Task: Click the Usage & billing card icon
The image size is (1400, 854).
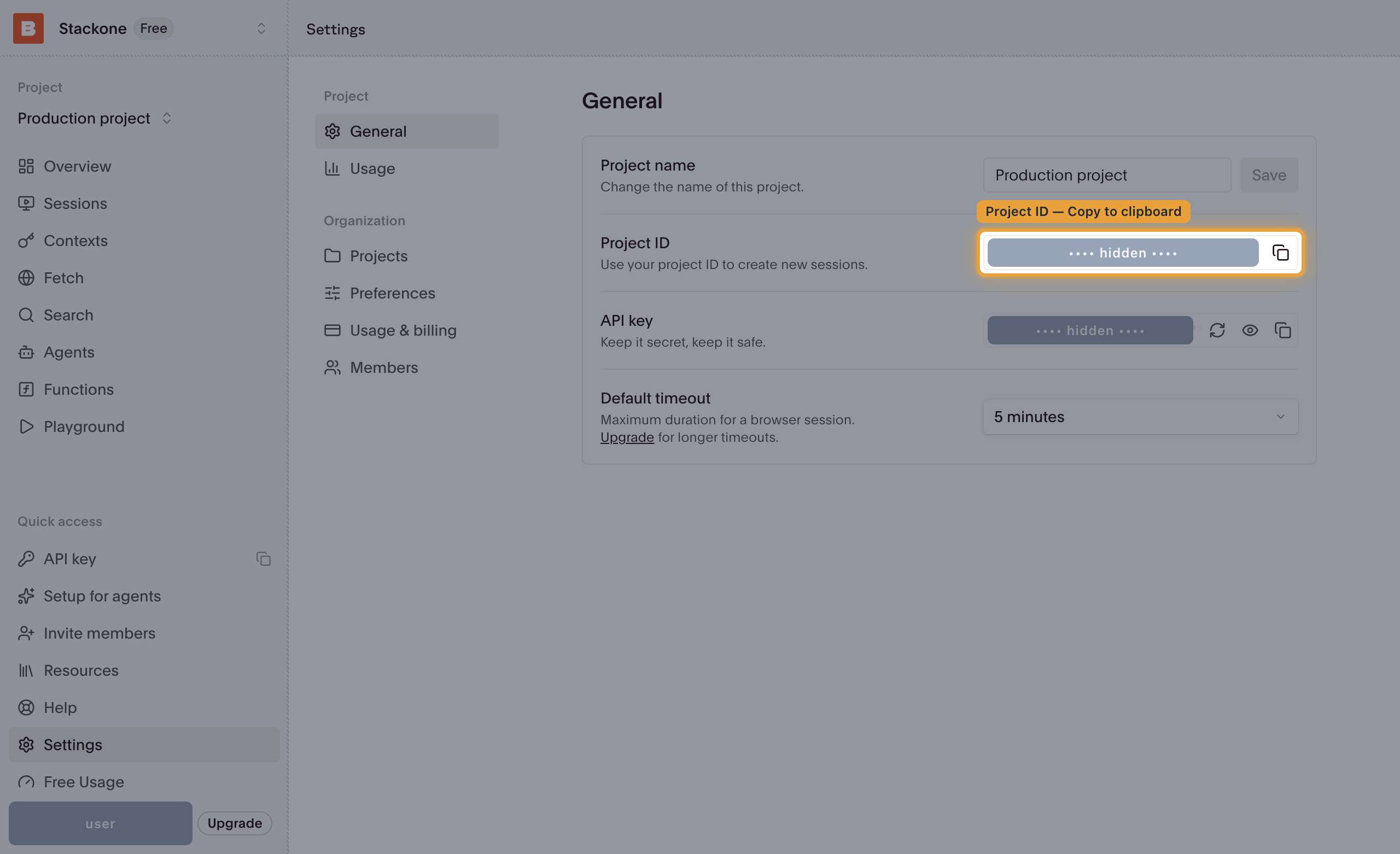Action: (x=332, y=331)
